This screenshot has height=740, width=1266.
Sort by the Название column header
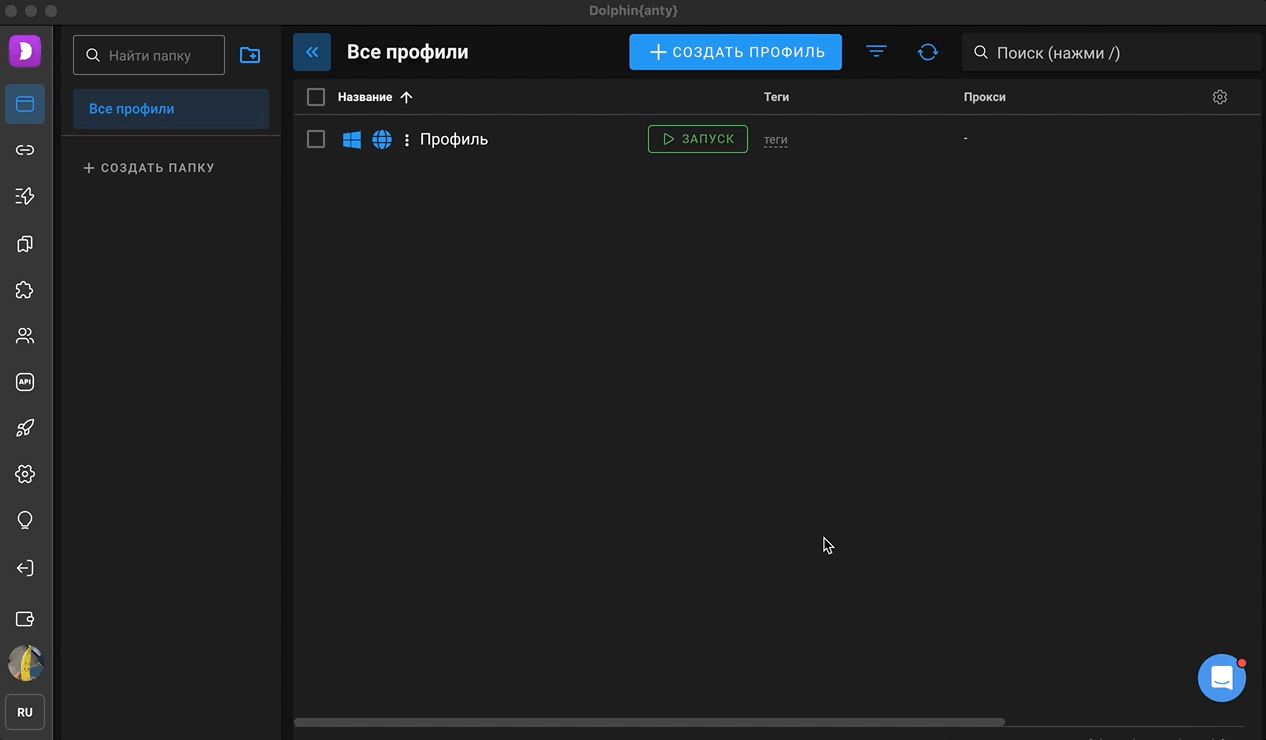(365, 97)
